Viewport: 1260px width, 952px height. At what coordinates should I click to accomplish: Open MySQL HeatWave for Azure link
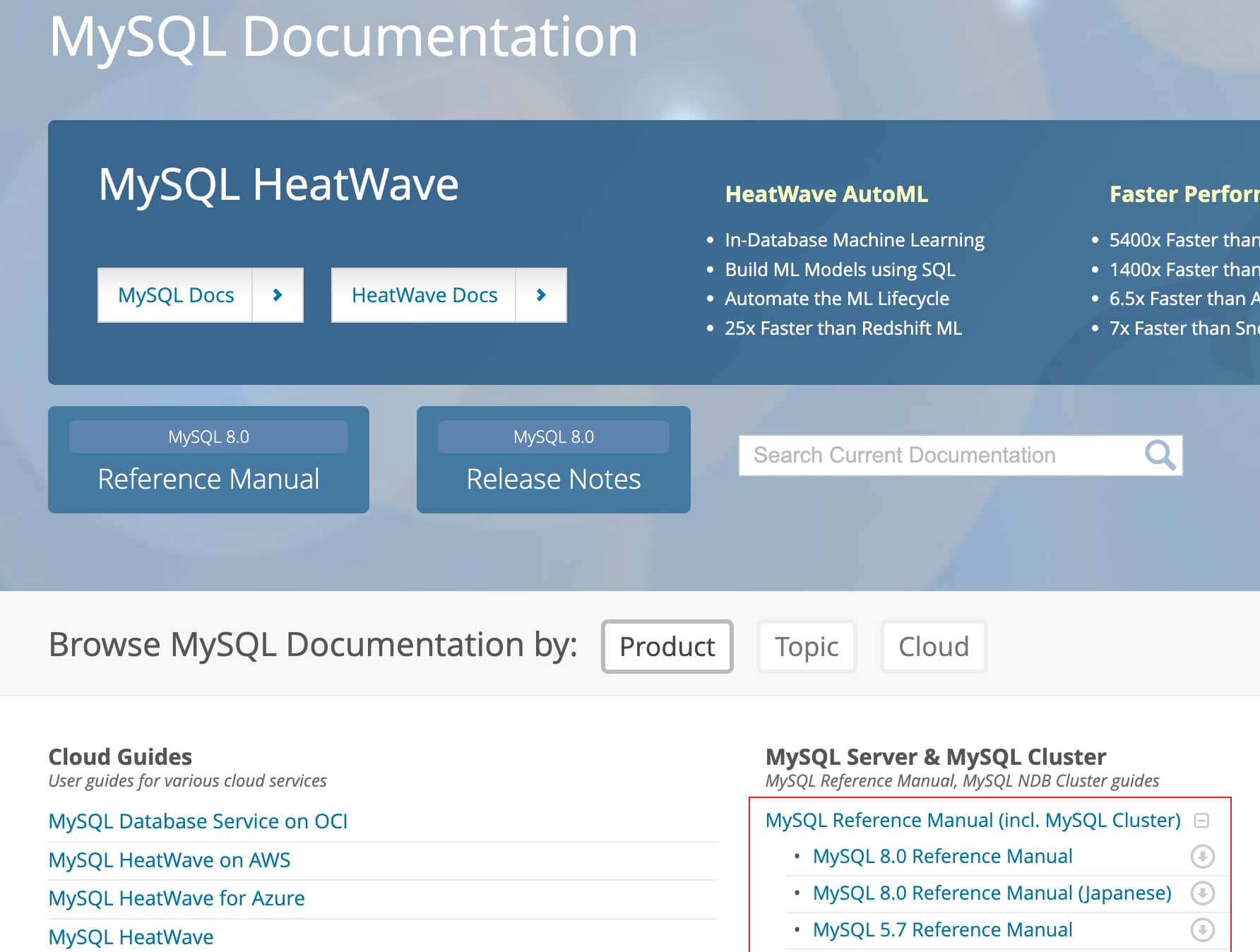(x=177, y=898)
